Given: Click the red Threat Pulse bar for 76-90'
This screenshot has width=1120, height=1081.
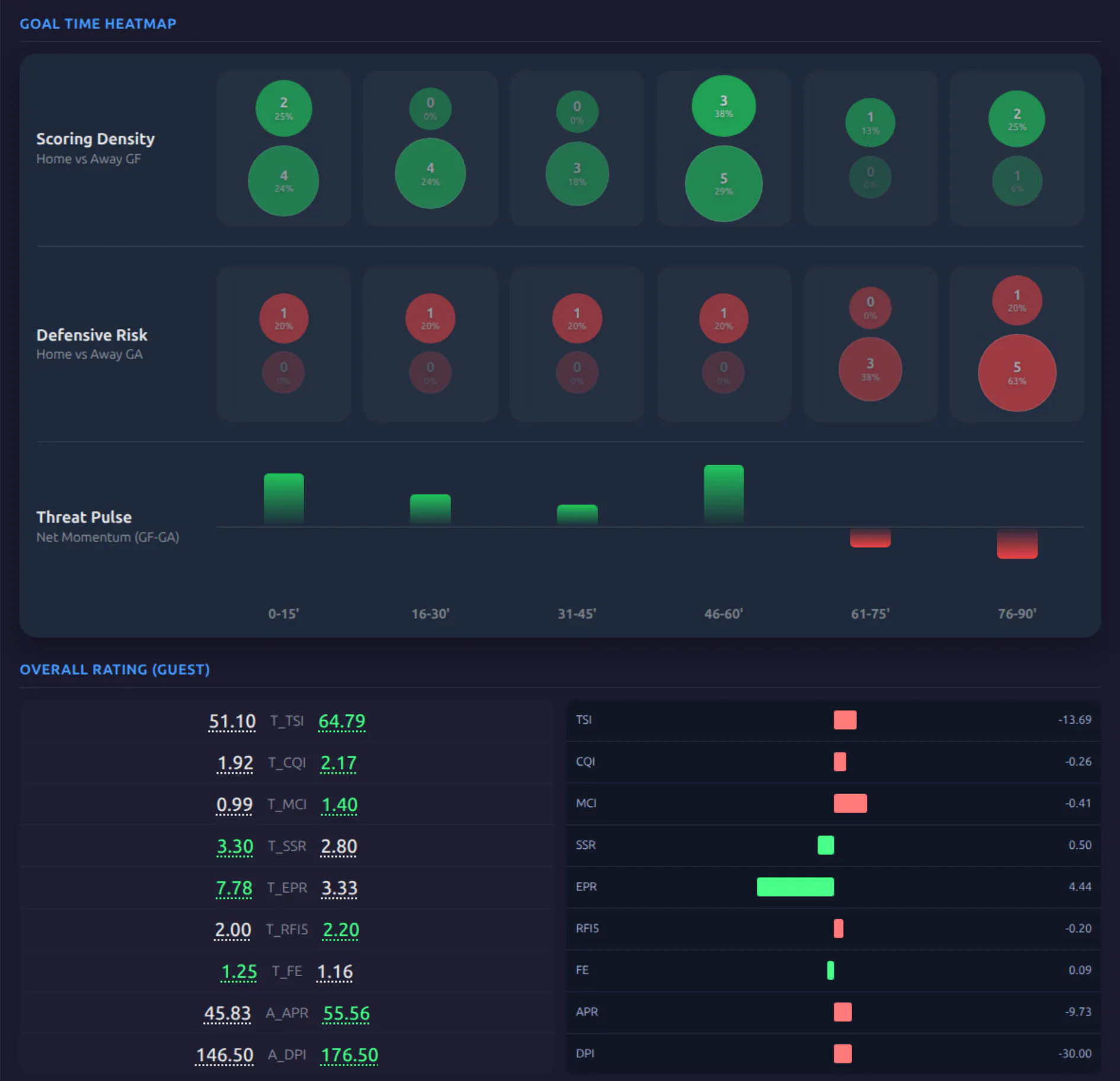Looking at the screenshot, I should tap(1017, 543).
